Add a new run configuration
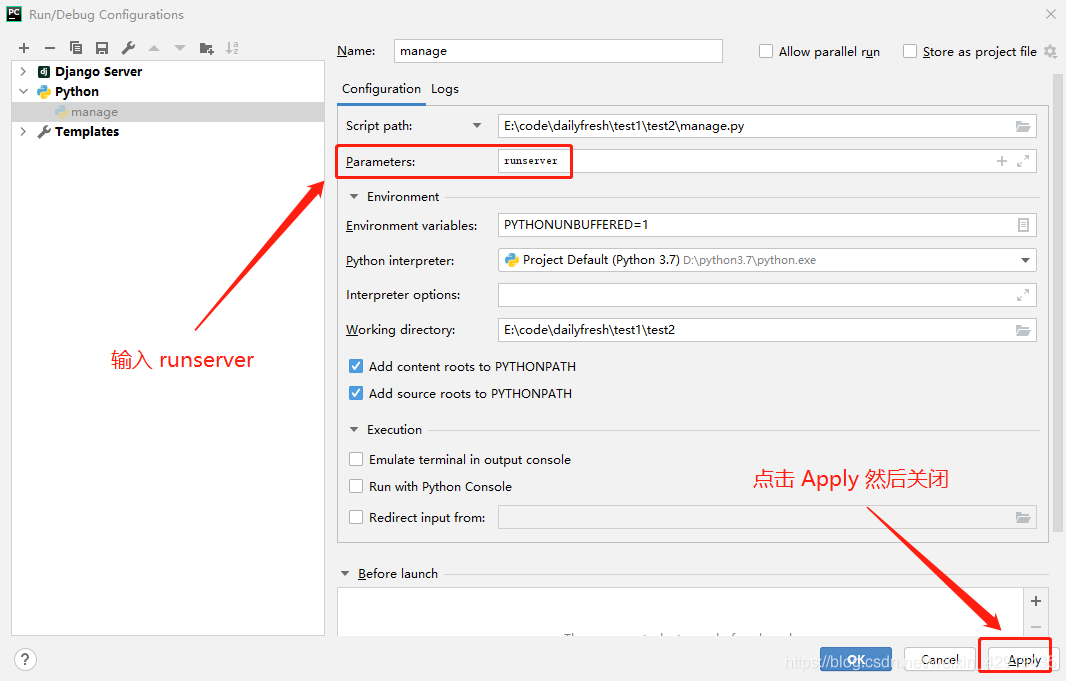This screenshot has height=681, width=1066. [x=24, y=47]
